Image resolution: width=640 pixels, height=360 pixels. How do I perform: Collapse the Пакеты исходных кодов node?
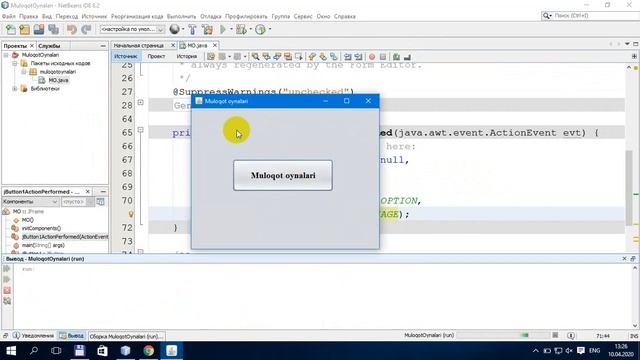pyautogui.click(x=15, y=63)
